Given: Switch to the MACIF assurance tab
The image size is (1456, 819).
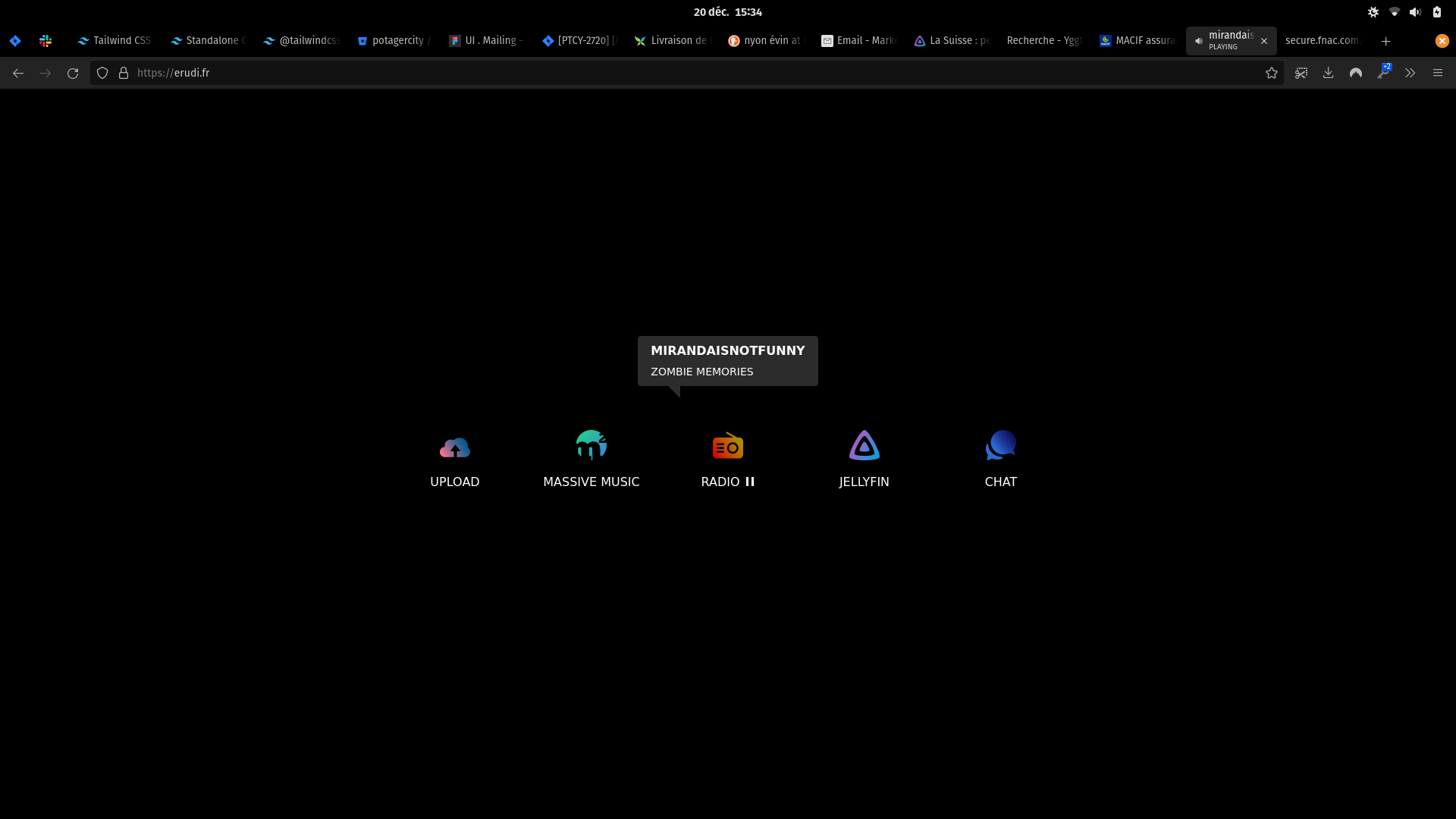Looking at the screenshot, I should (1136, 41).
